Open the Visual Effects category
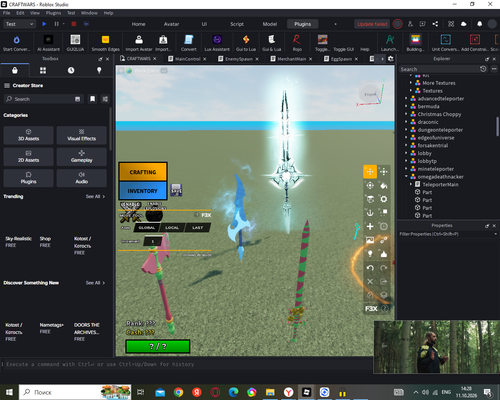 point(82,135)
